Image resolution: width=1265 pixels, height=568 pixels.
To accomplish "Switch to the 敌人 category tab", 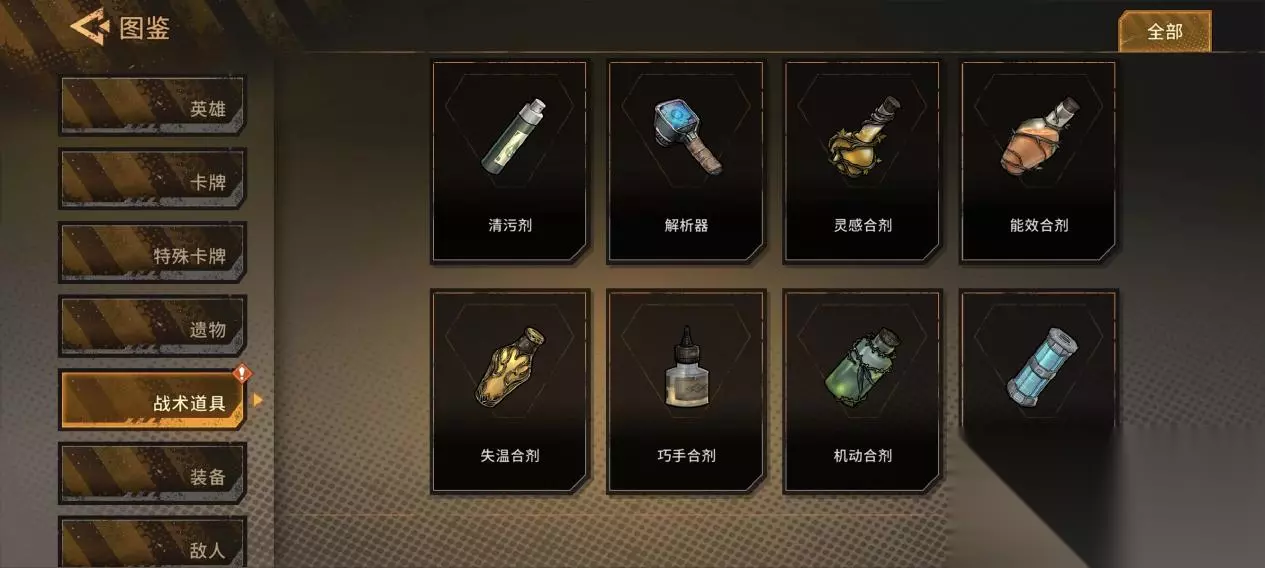I will (153, 543).
